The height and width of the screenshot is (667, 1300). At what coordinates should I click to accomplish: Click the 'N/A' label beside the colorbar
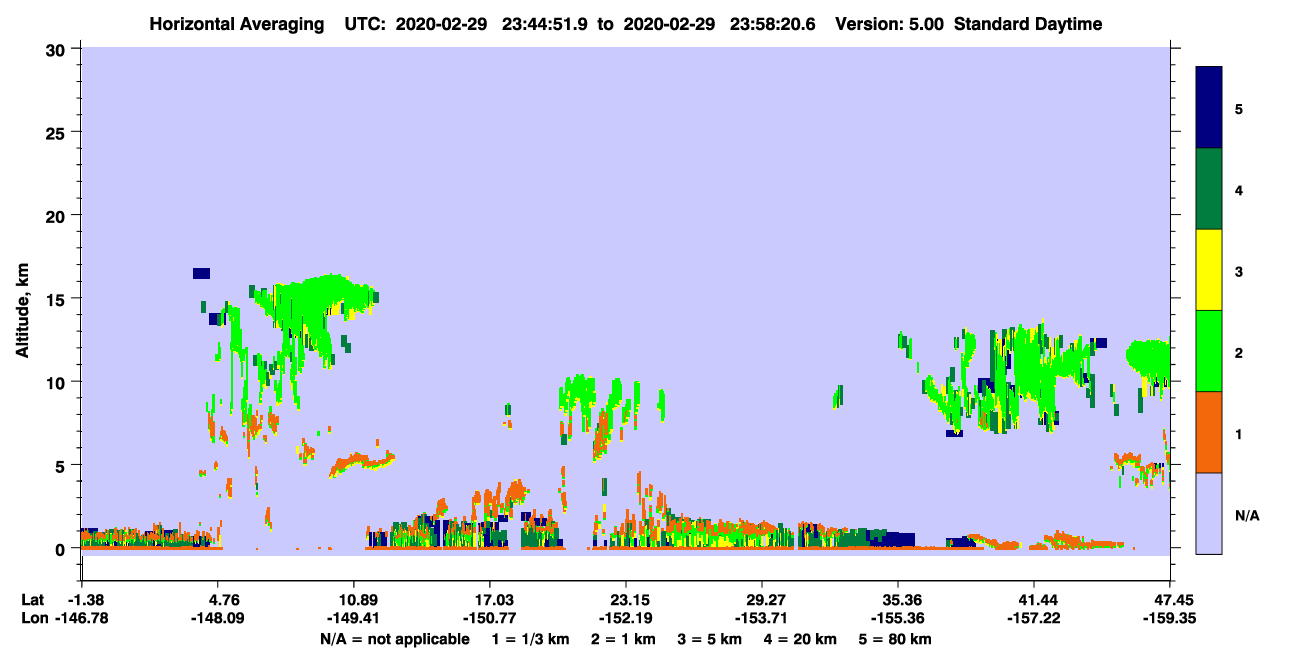(1247, 516)
